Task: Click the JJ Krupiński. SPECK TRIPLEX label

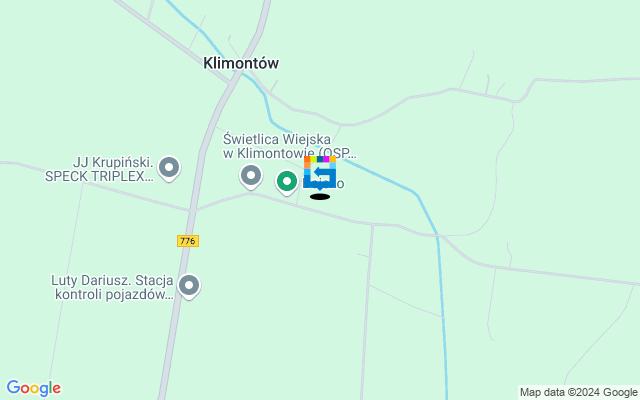Action: [x=99, y=169]
